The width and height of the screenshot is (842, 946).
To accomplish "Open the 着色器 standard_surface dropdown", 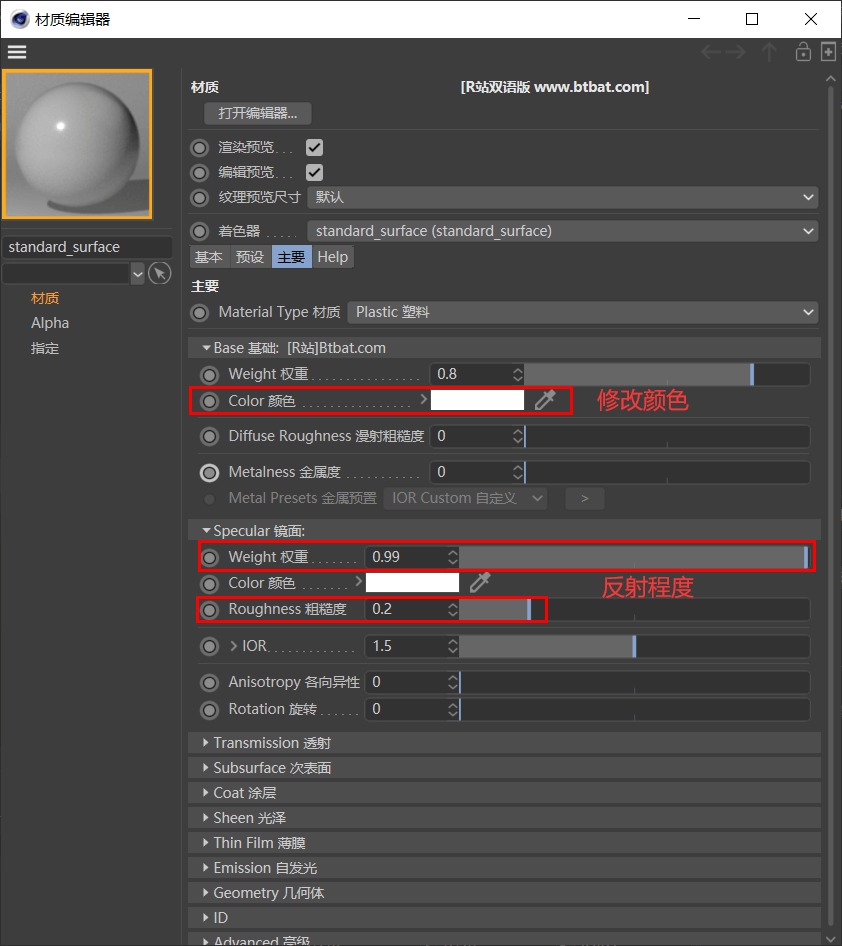I will 563,231.
